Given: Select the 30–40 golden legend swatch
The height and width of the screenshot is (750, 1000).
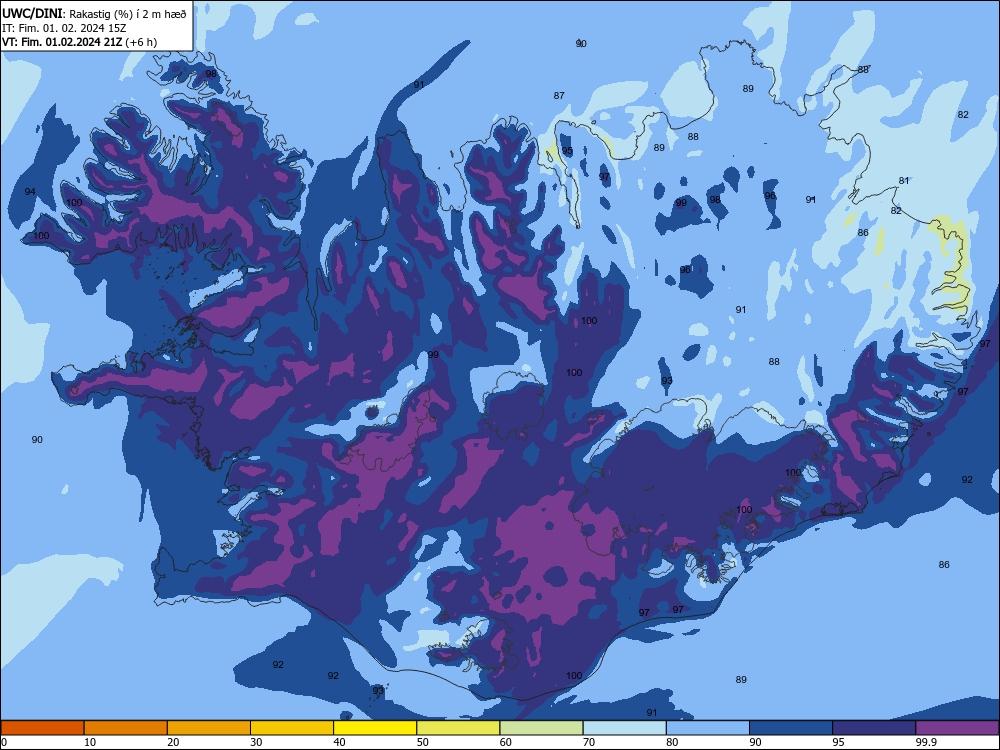Looking at the screenshot, I should (x=292, y=728).
